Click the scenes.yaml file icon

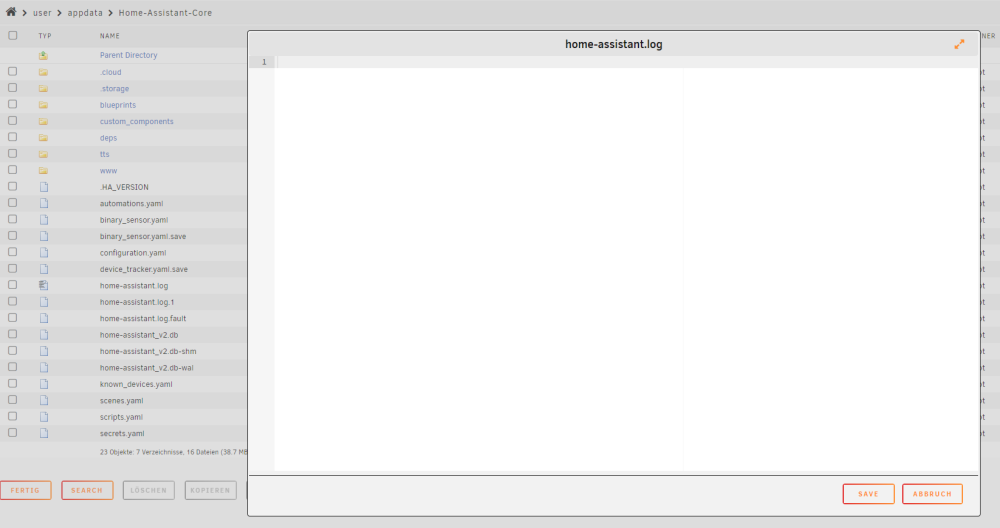coord(44,400)
